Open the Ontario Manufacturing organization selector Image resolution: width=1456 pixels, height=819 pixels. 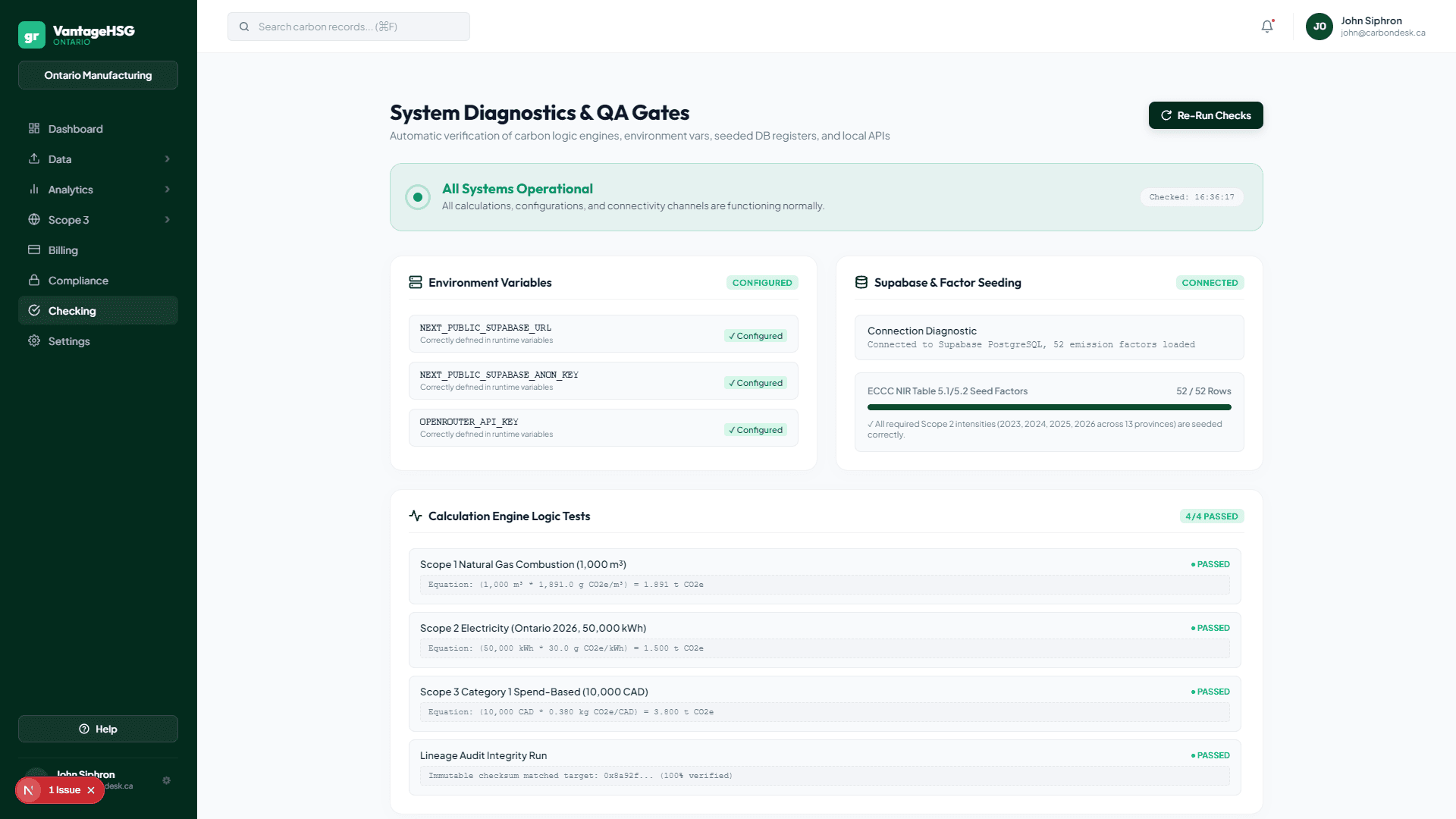(x=98, y=75)
